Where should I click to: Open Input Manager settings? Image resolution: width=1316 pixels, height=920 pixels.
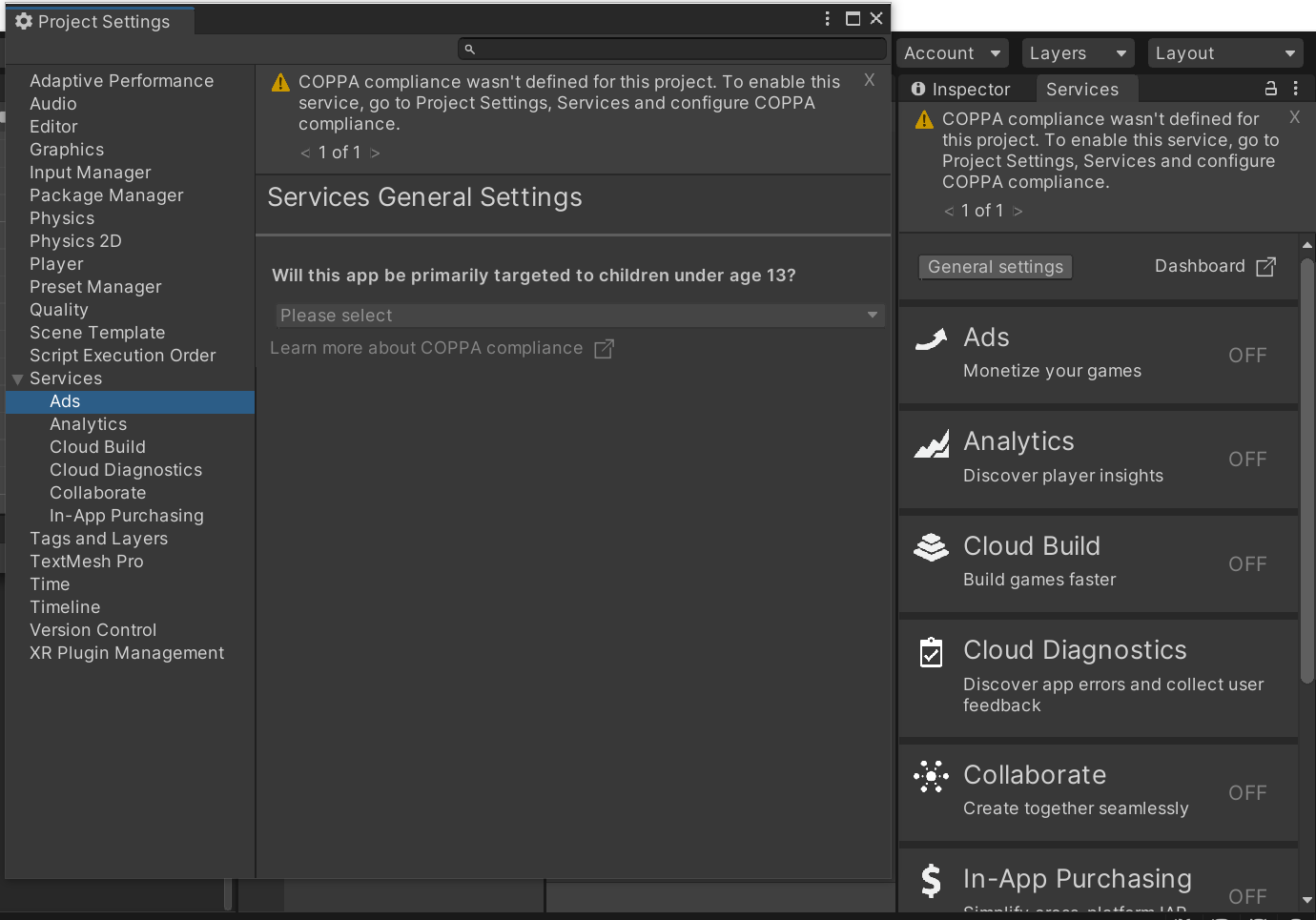tap(91, 173)
